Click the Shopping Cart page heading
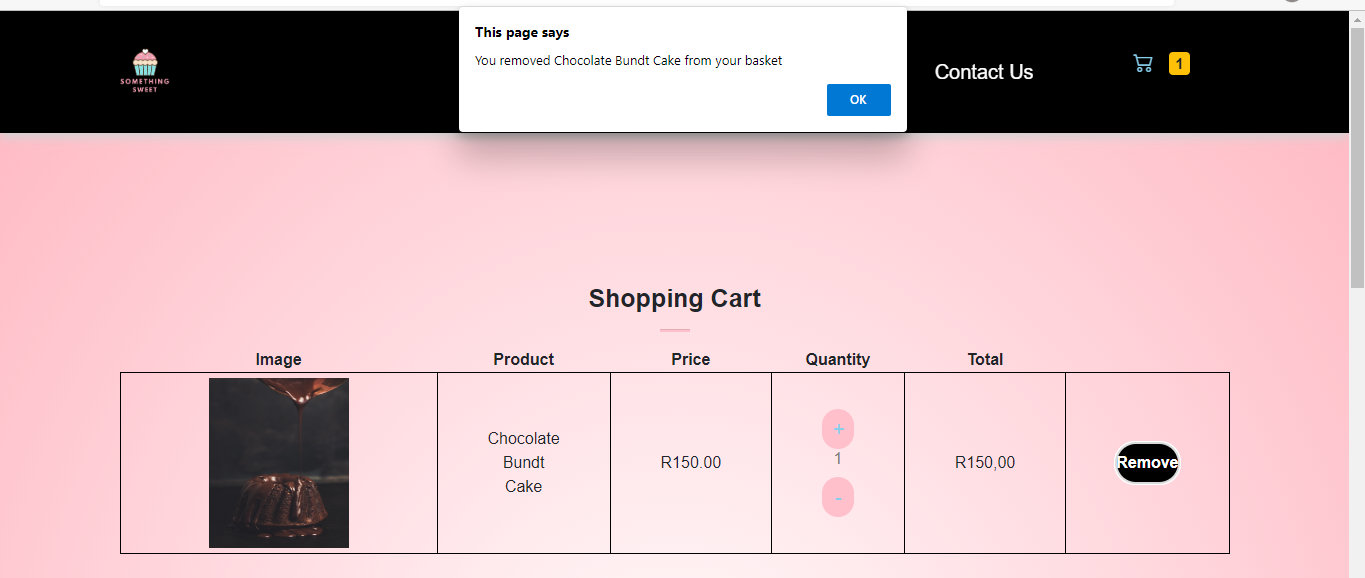This screenshot has width=1365, height=578. pos(674,298)
